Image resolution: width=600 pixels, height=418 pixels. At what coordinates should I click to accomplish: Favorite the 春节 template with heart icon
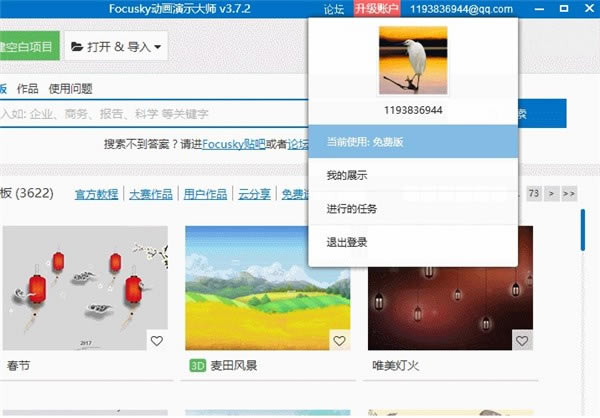pyautogui.click(x=157, y=340)
